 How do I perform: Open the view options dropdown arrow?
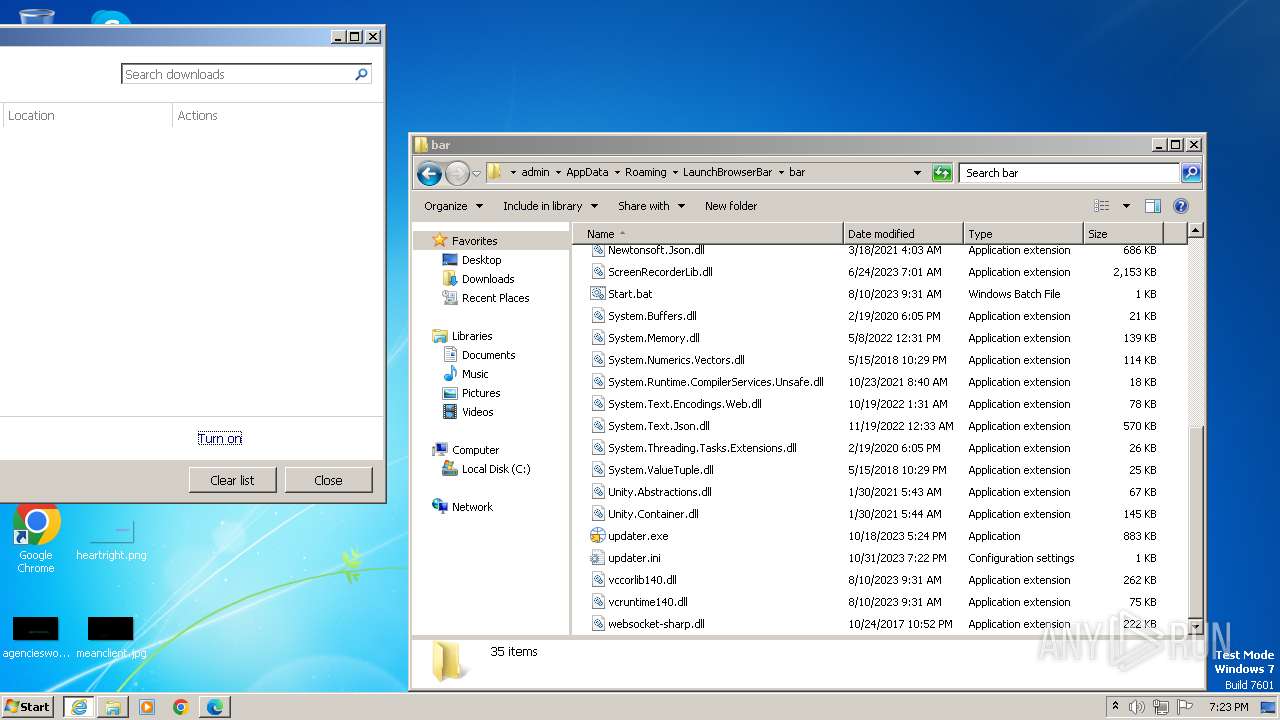coord(1126,206)
